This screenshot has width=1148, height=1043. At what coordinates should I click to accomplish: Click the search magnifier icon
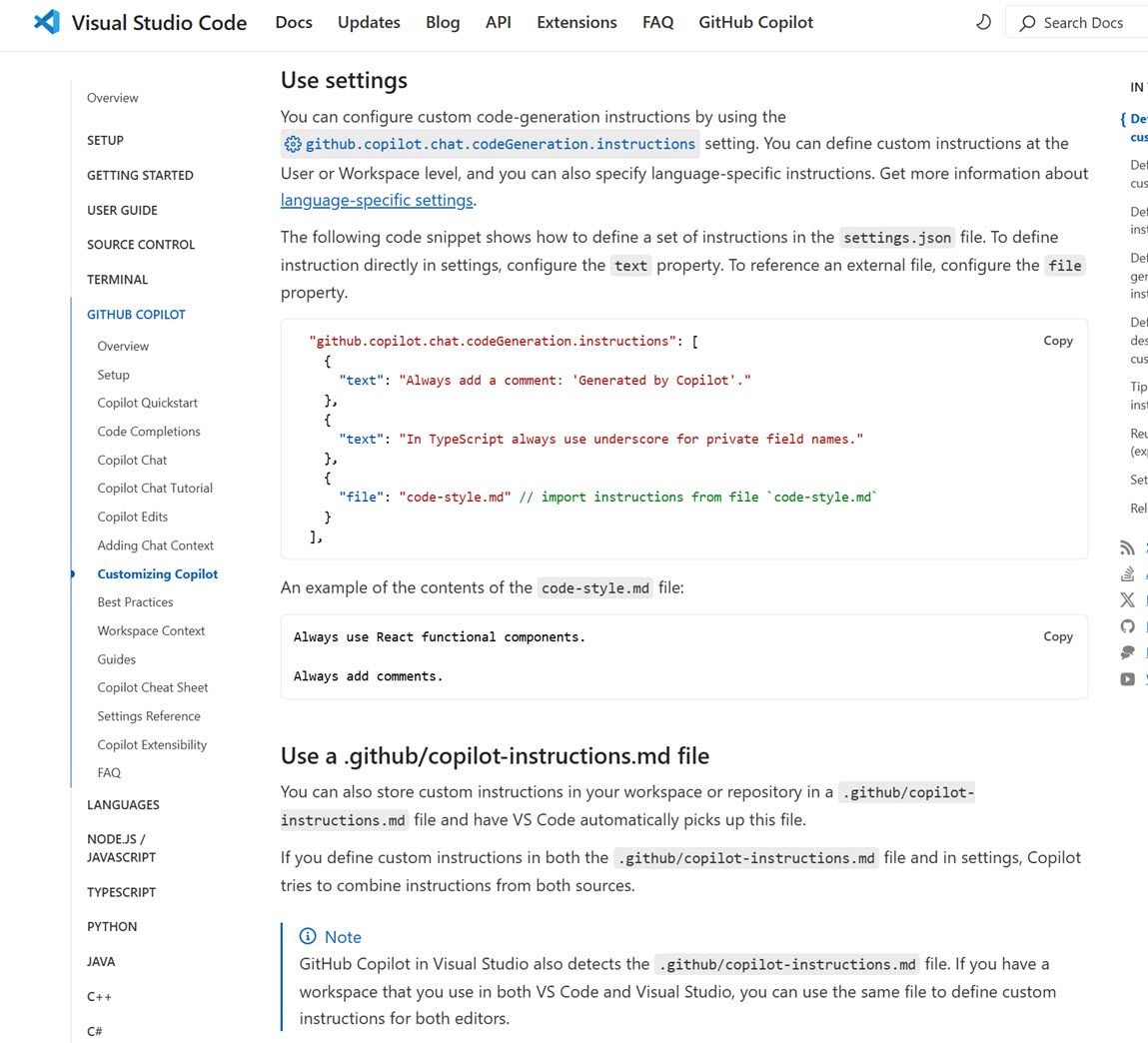tap(1026, 22)
